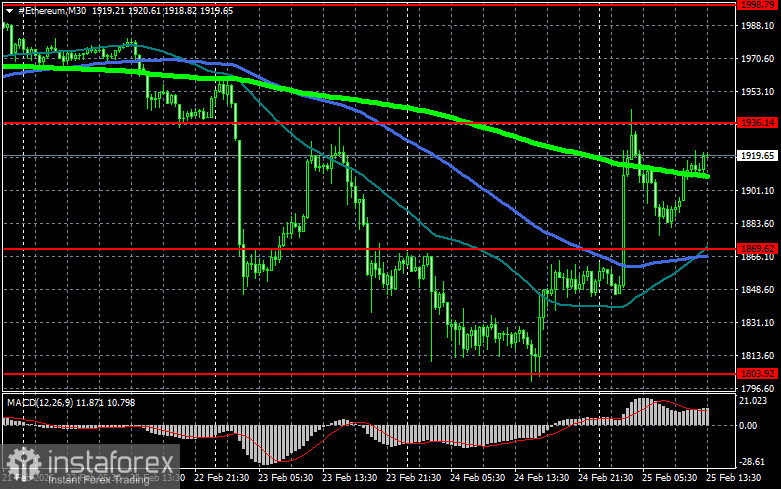Screen dimensions: 781x489
Task: Select the OHLC values 1919.21 1920.61 1918.82
Action: point(144,10)
